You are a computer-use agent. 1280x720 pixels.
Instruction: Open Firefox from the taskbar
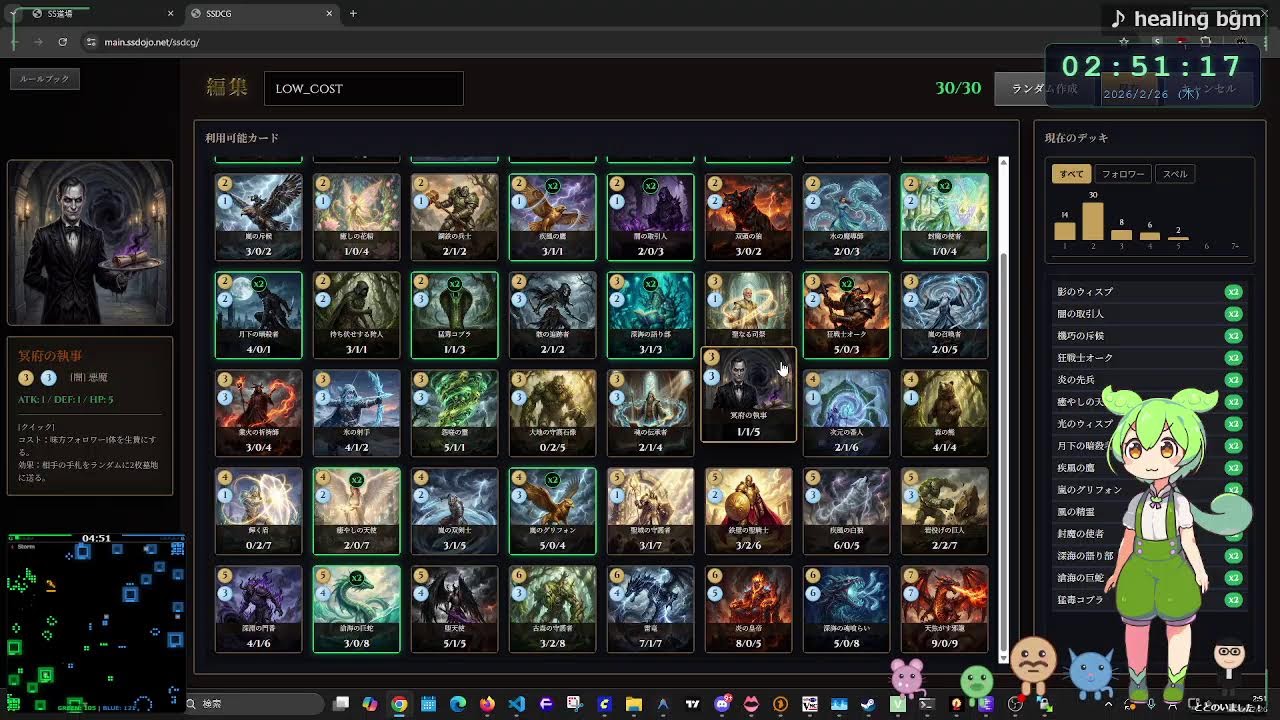click(x=487, y=704)
